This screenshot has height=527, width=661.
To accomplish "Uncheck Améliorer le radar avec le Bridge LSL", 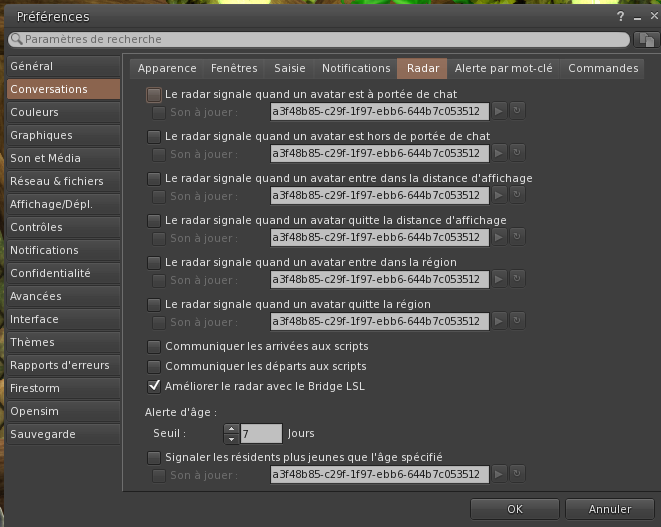I will 154,385.
